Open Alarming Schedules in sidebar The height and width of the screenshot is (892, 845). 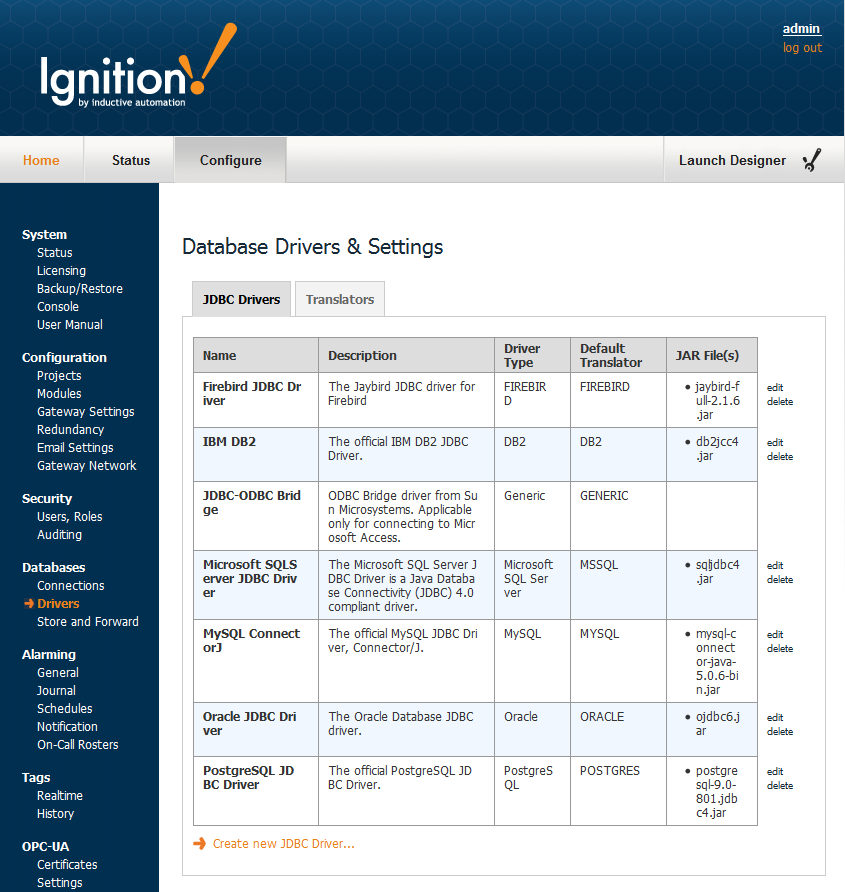(x=64, y=709)
